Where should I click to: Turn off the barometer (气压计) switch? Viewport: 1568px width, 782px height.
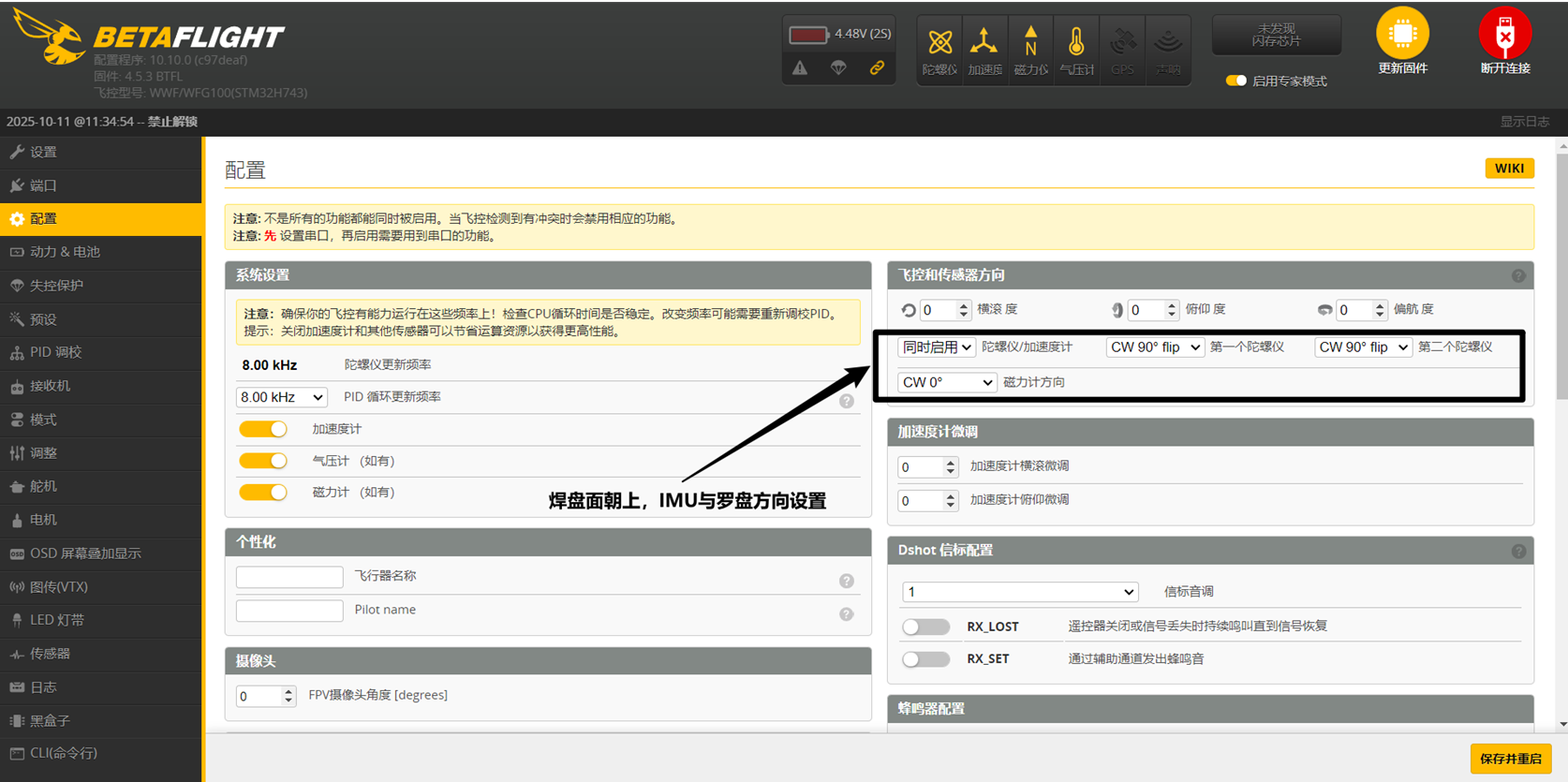point(263,461)
